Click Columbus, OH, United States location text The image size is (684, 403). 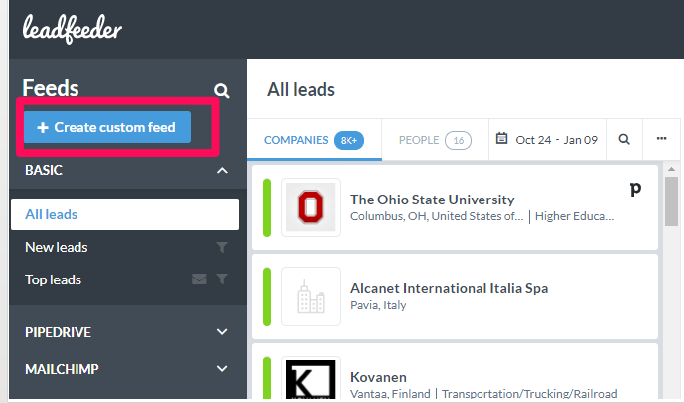click(437, 216)
